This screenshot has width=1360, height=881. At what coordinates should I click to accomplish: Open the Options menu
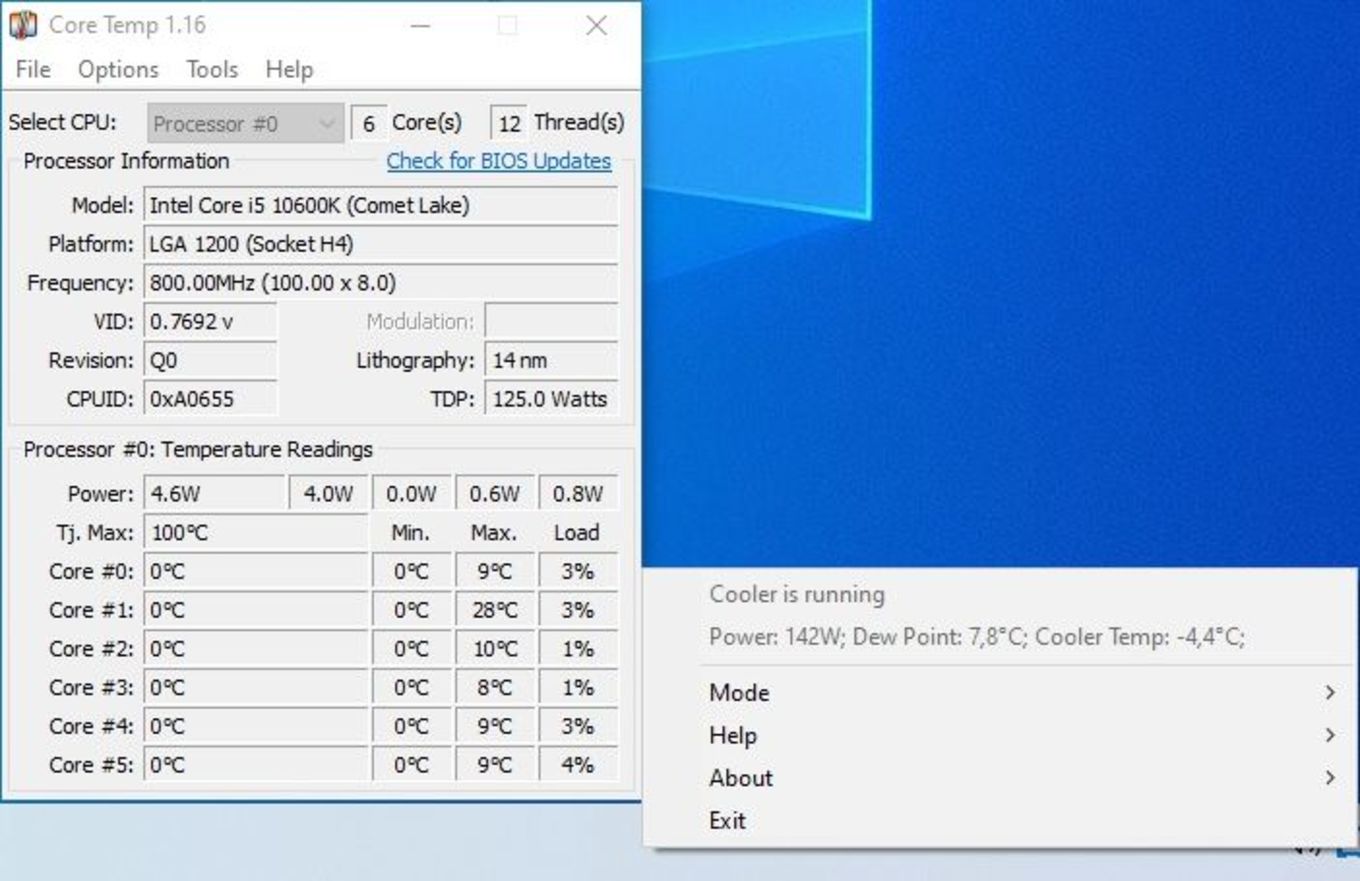click(118, 70)
